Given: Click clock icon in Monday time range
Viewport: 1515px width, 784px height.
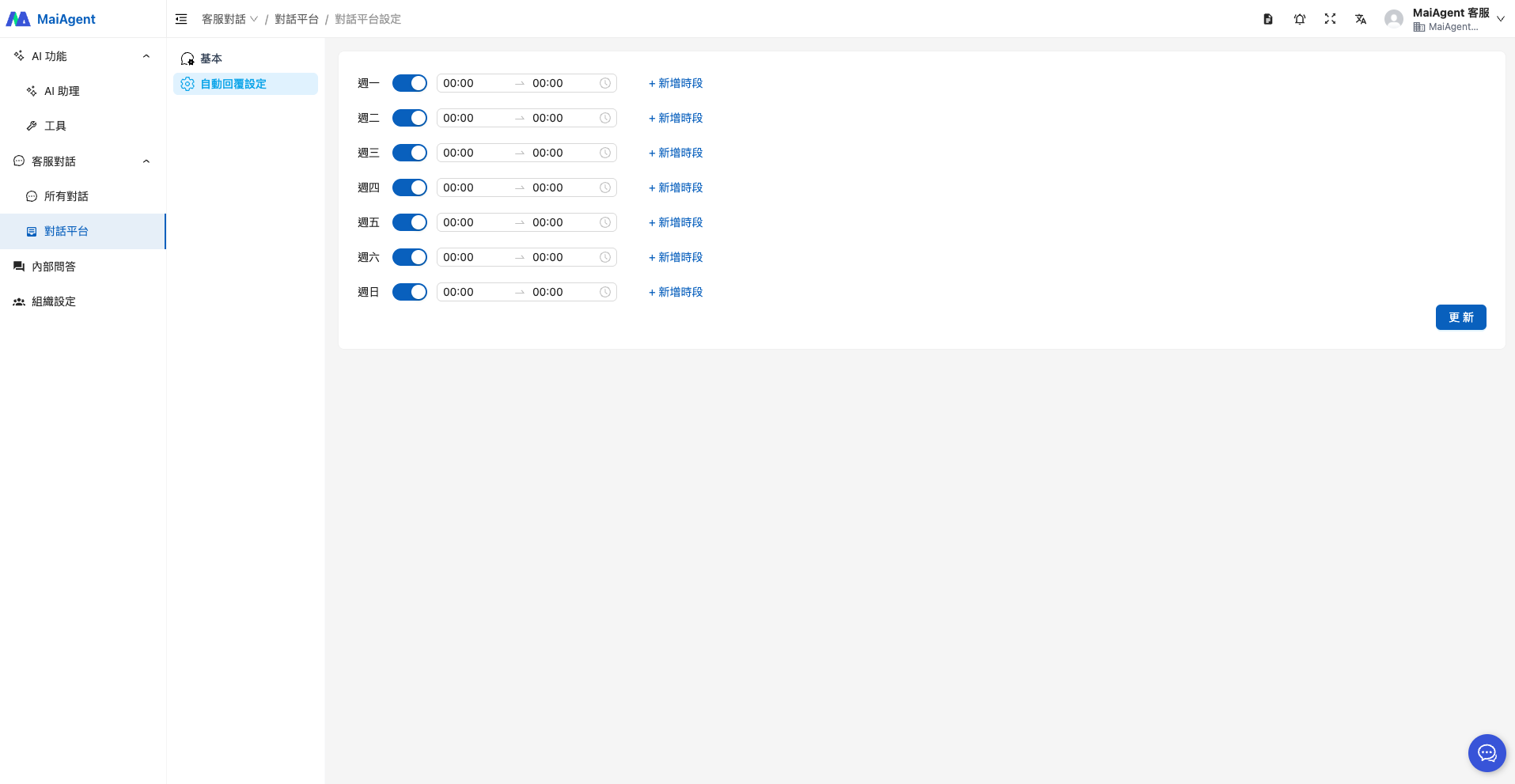Looking at the screenshot, I should 605,83.
